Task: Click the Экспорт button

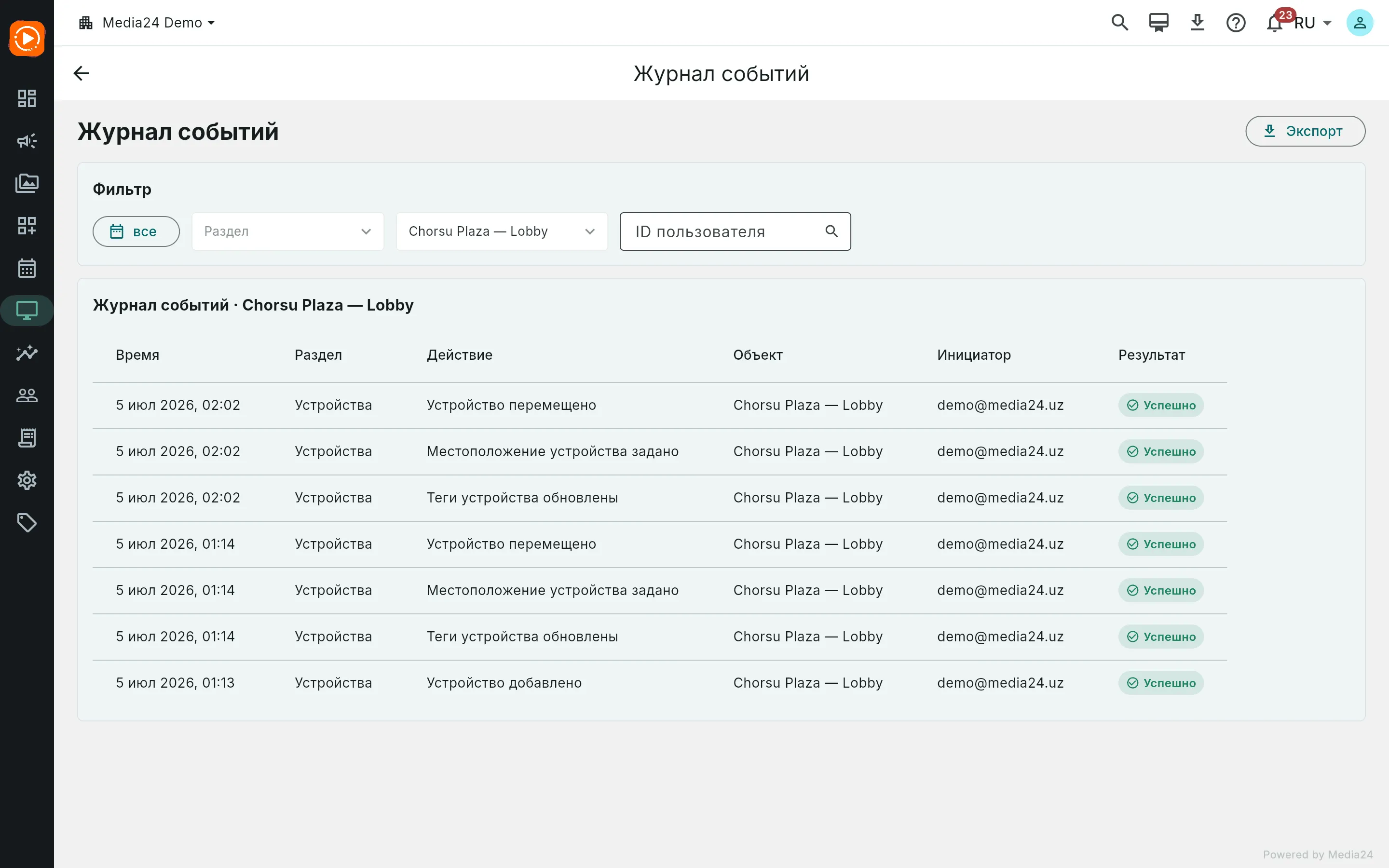Action: [x=1305, y=131]
